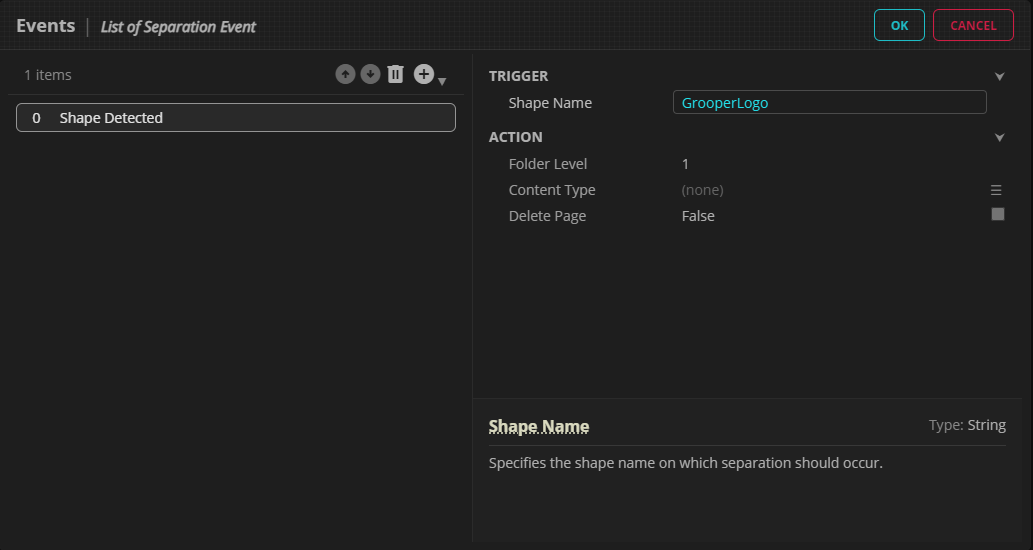Add a new separation event with plus icon
The image size is (1033, 550).
tap(424, 74)
